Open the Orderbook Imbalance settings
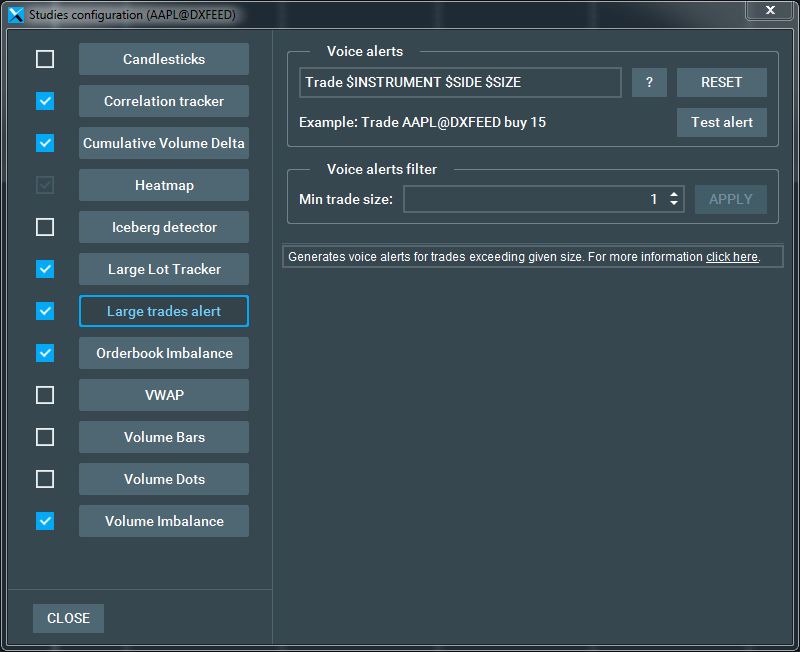This screenshot has height=652, width=800. point(163,353)
